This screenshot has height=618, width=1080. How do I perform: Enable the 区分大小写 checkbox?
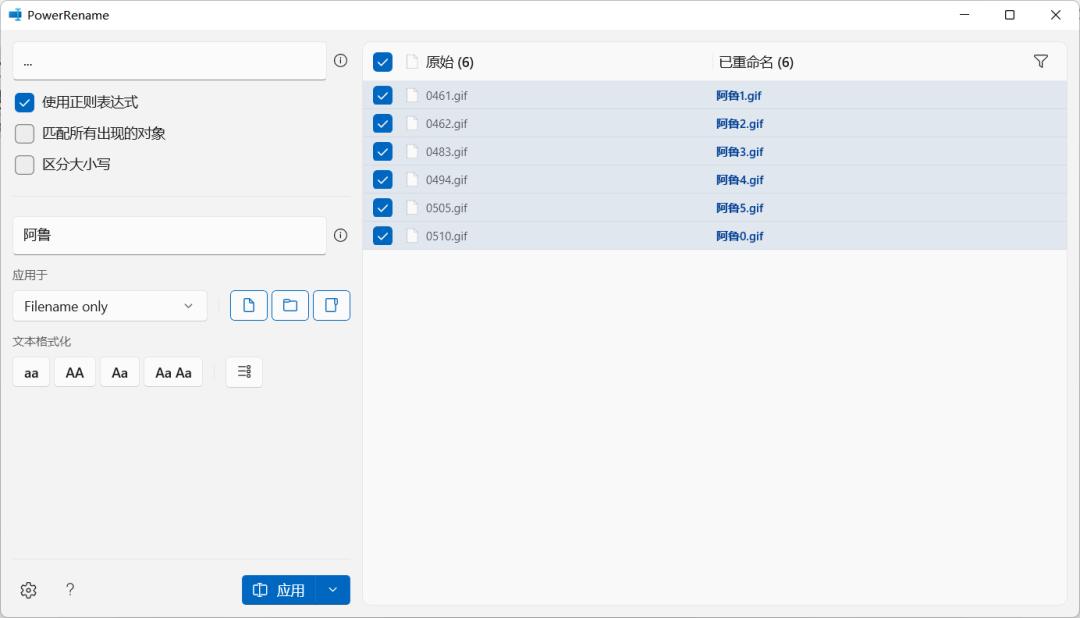click(x=24, y=164)
